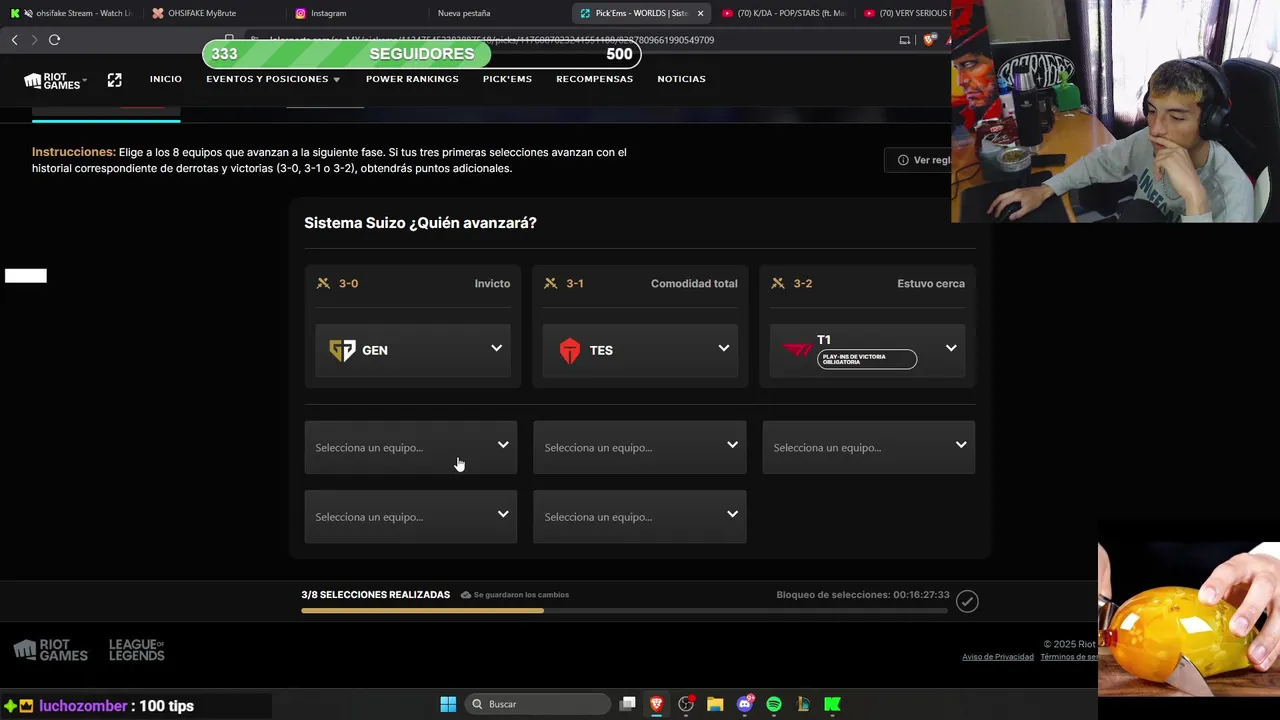This screenshot has height=720, width=1280.
Task: Click the browser forward arrow
Action: pyautogui.click(x=34, y=40)
